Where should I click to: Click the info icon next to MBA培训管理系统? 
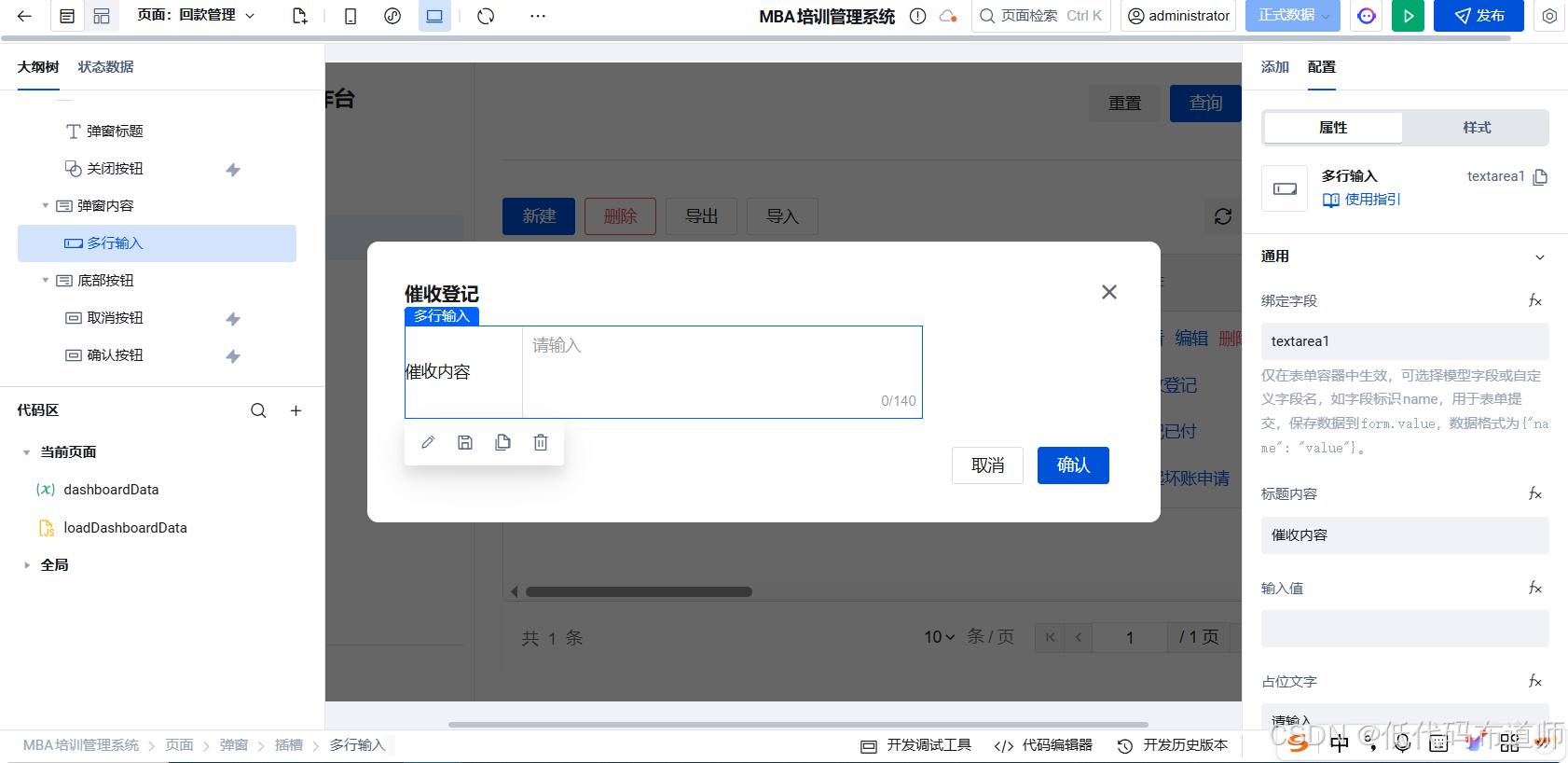[x=917, y=16]
